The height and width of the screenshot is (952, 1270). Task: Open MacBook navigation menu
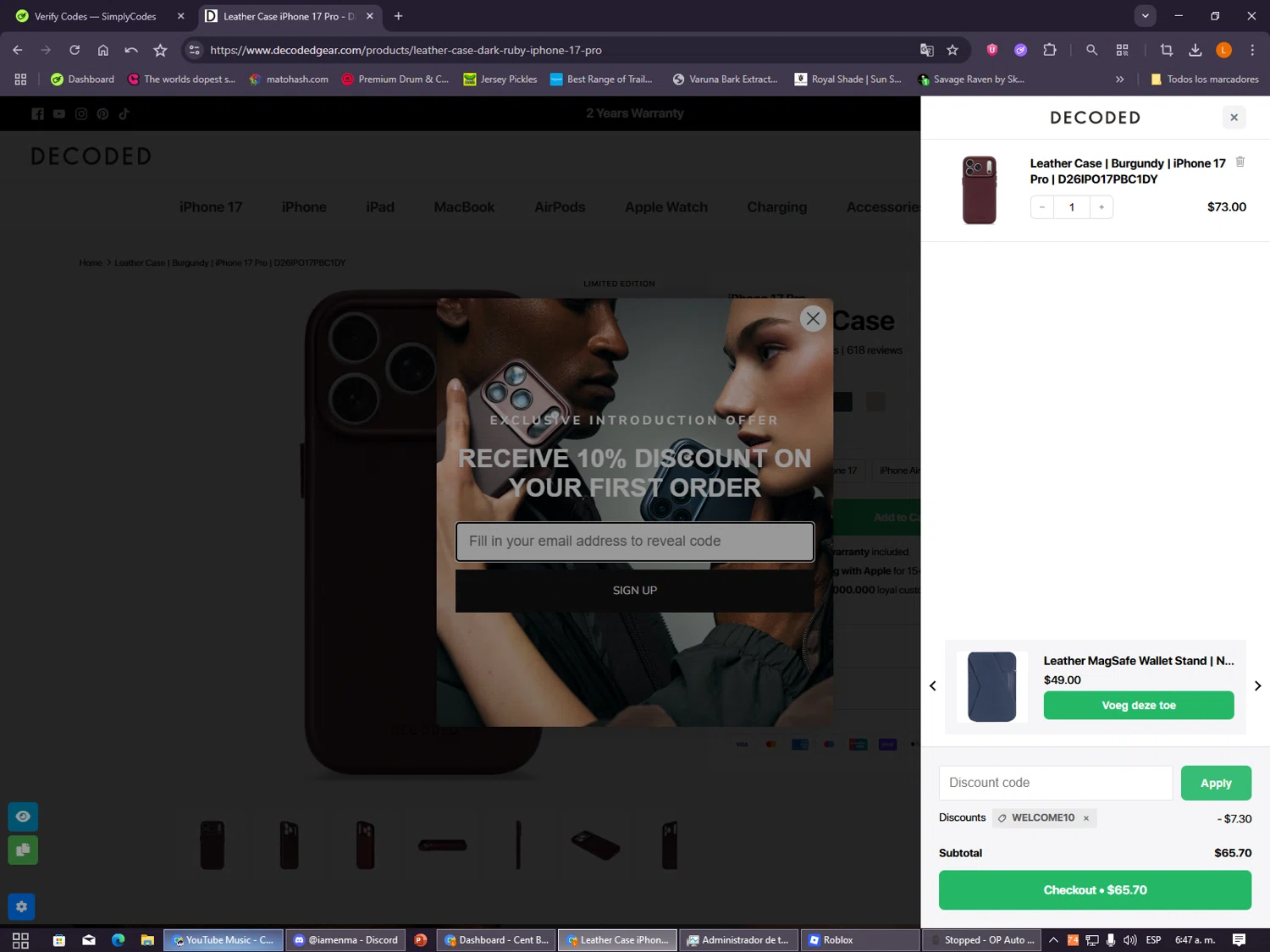coord(464,207)
